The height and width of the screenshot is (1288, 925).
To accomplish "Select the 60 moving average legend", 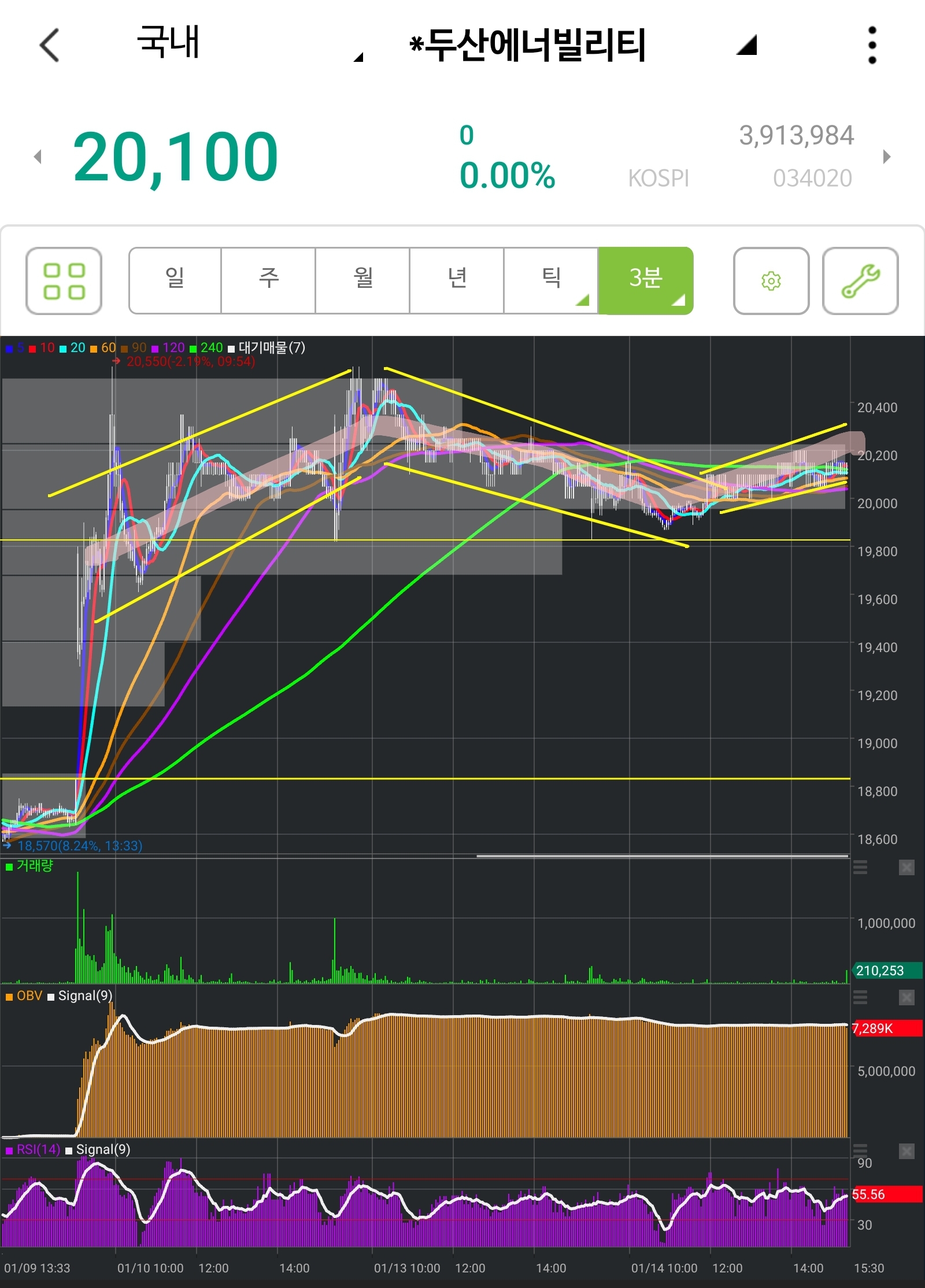I will (x=103, y=347).
